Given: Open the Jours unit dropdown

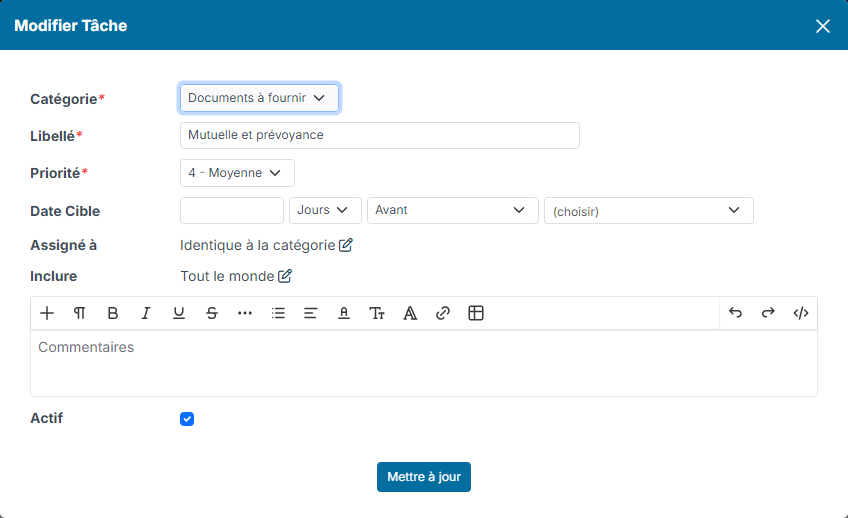Looking at the screenshot, I should [325, 210].
